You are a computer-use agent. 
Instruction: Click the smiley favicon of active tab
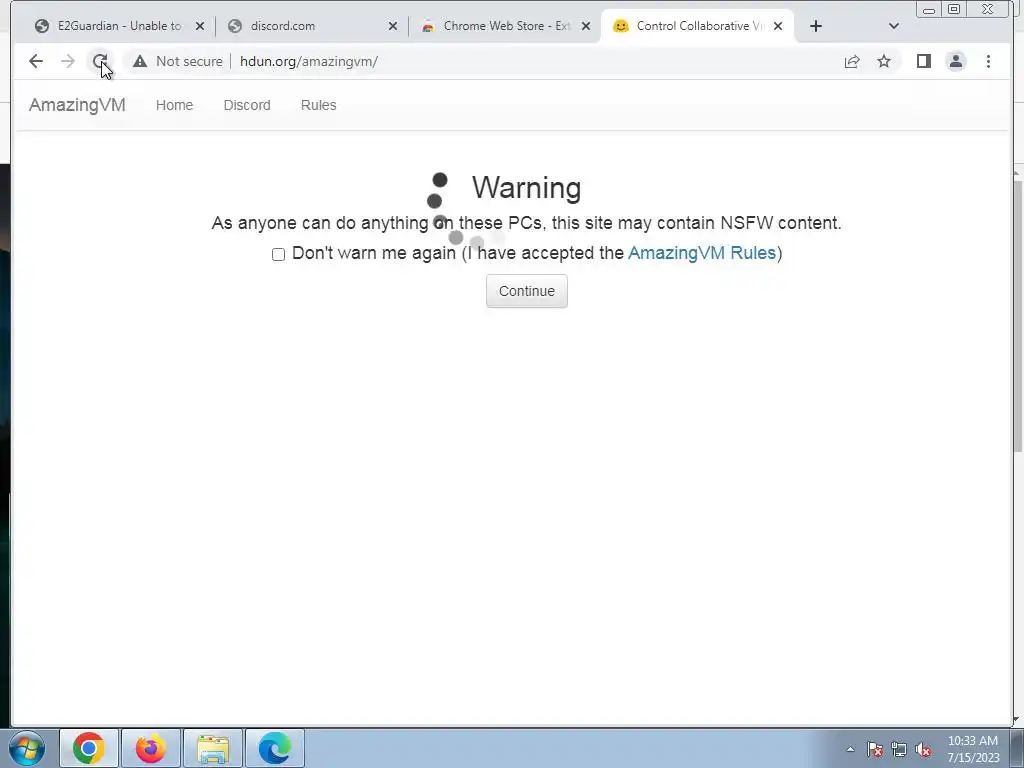tap(620, 26)
